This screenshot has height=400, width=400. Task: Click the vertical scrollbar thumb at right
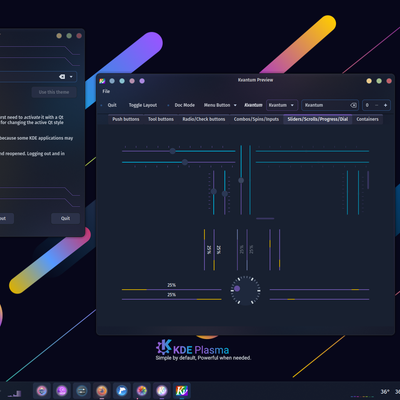(x=368, y=180)
